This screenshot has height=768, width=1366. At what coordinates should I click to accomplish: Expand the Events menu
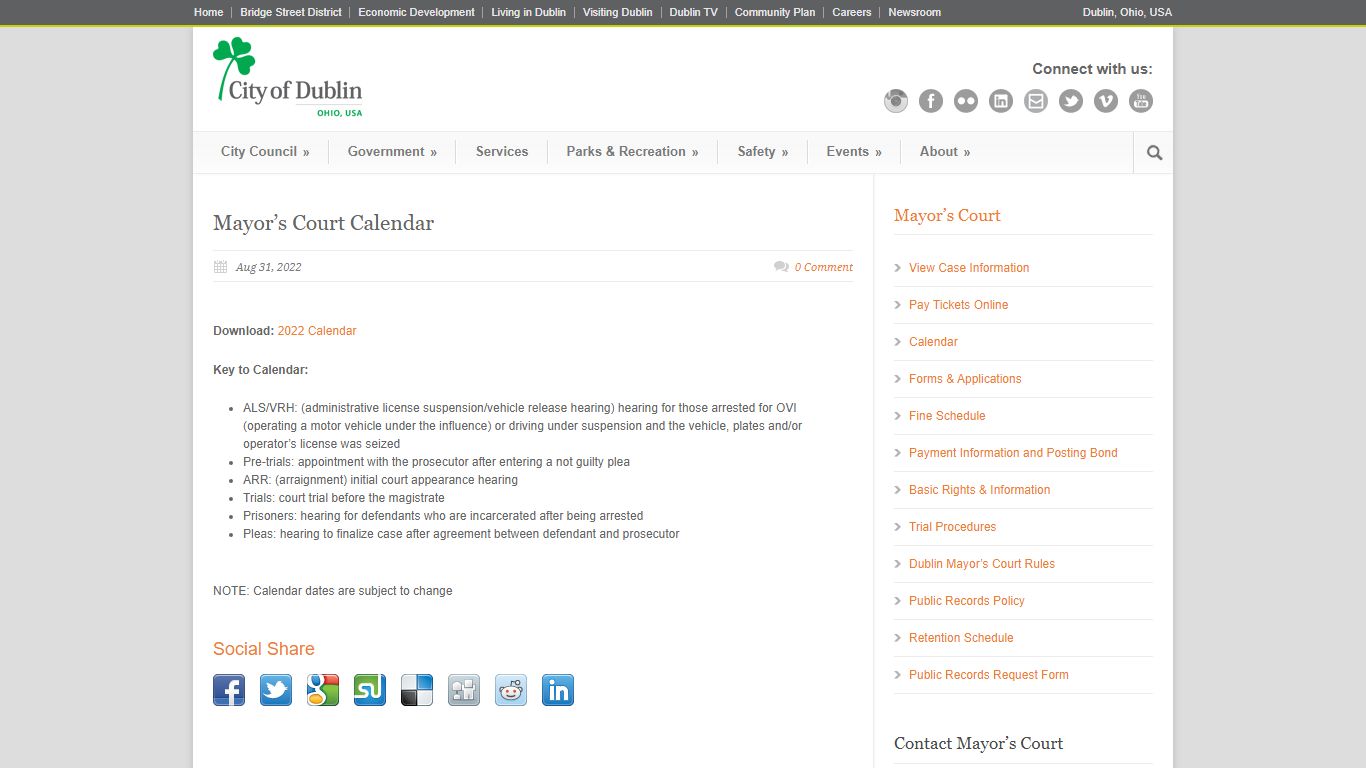click(x=854, y=152)
